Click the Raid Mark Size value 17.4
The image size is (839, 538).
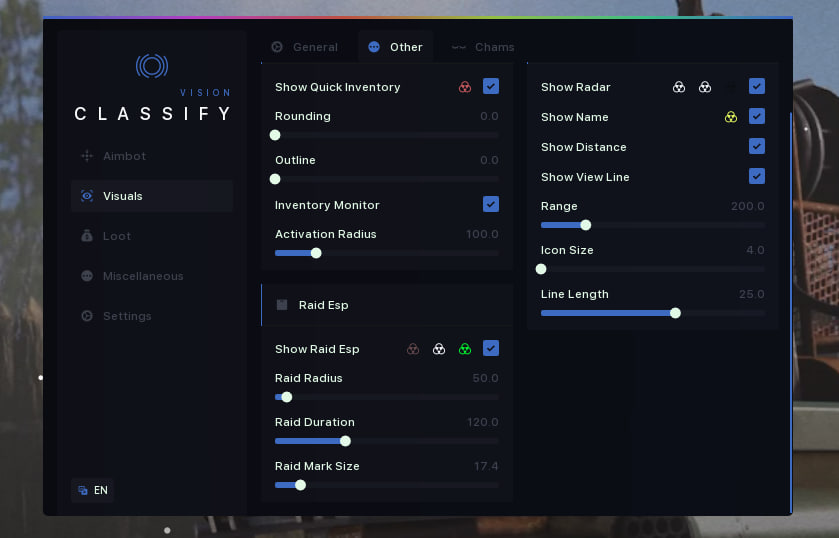pos(486,466)
